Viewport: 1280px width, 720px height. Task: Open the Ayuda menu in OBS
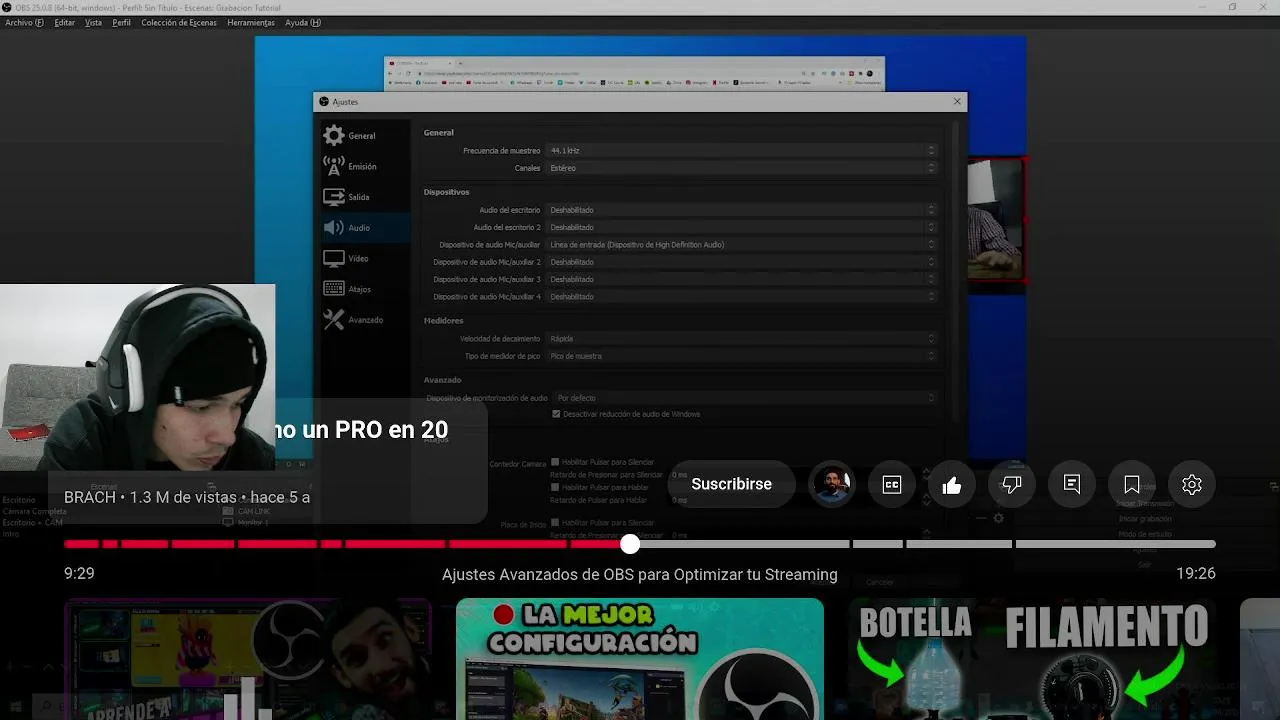coord(303,22)
